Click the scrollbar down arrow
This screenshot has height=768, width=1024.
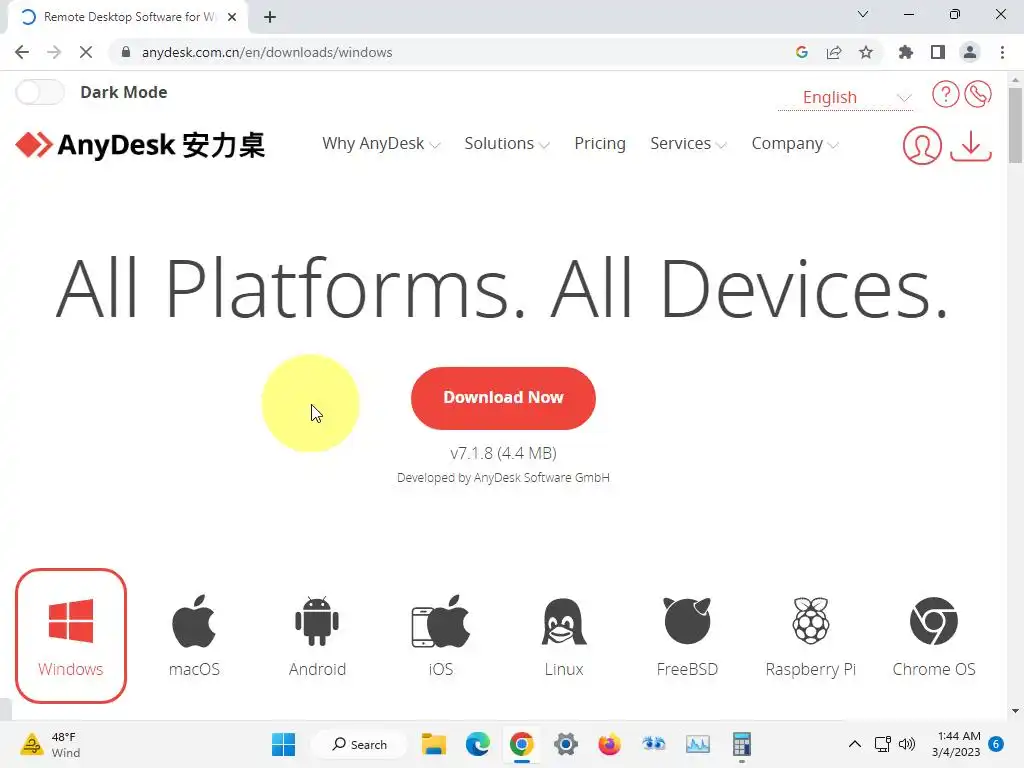tap(1015, 711)
